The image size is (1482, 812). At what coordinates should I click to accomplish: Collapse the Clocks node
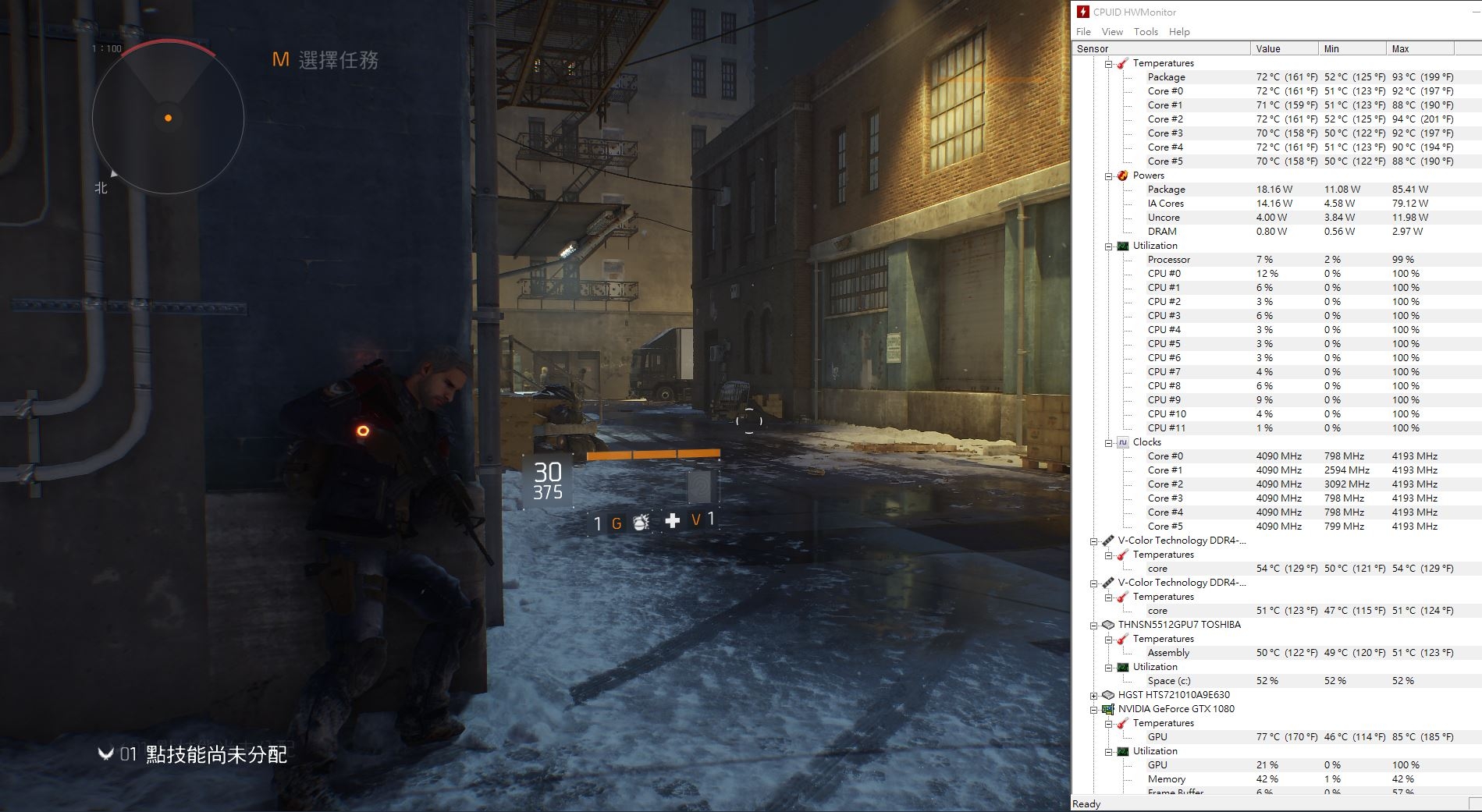coord(1108,443)
